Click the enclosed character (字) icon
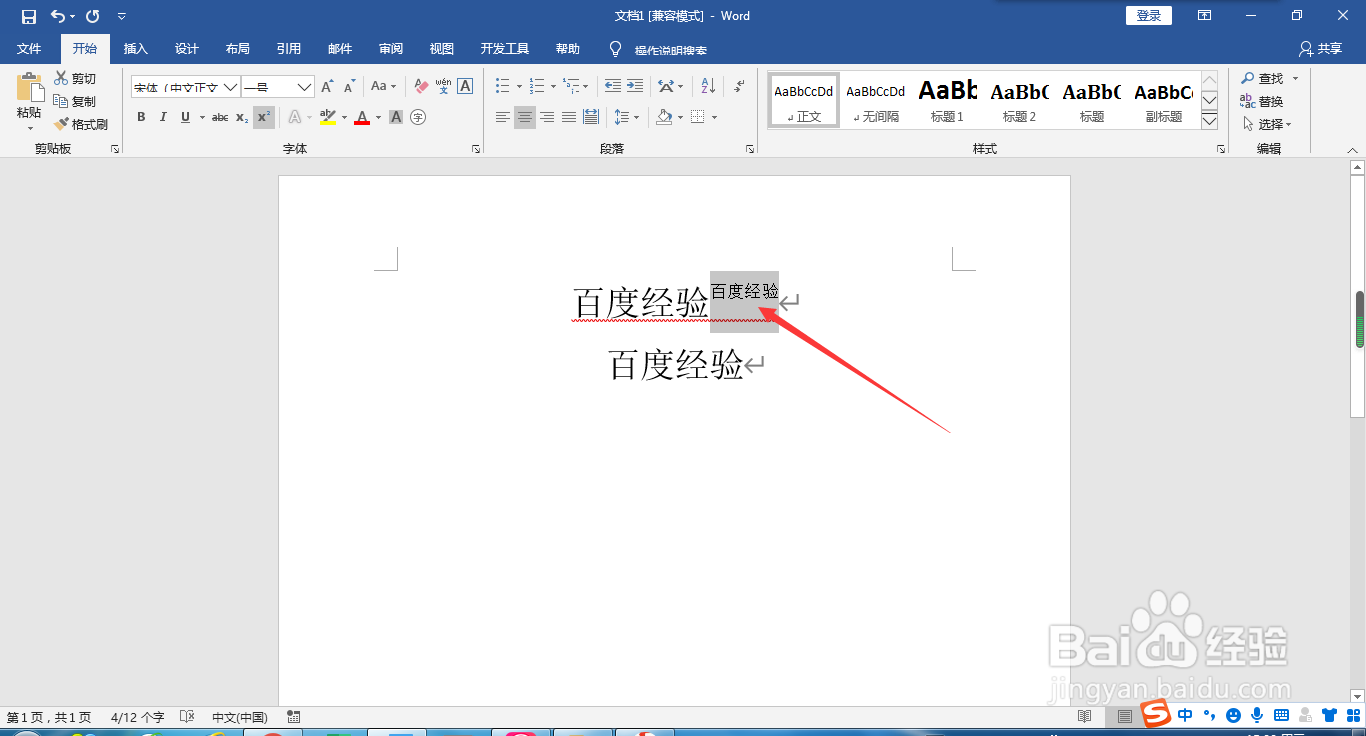This screenshot has width=1366, height=736. (418, 117)
